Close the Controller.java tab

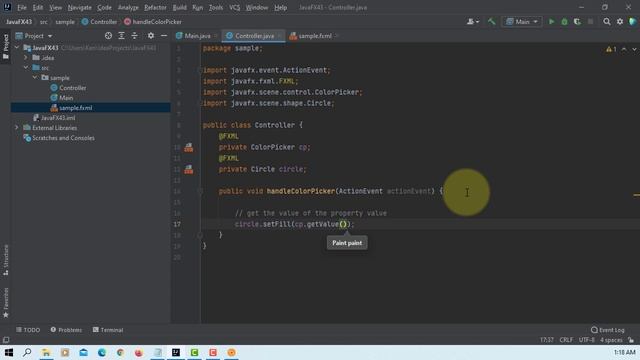[280, 36]
